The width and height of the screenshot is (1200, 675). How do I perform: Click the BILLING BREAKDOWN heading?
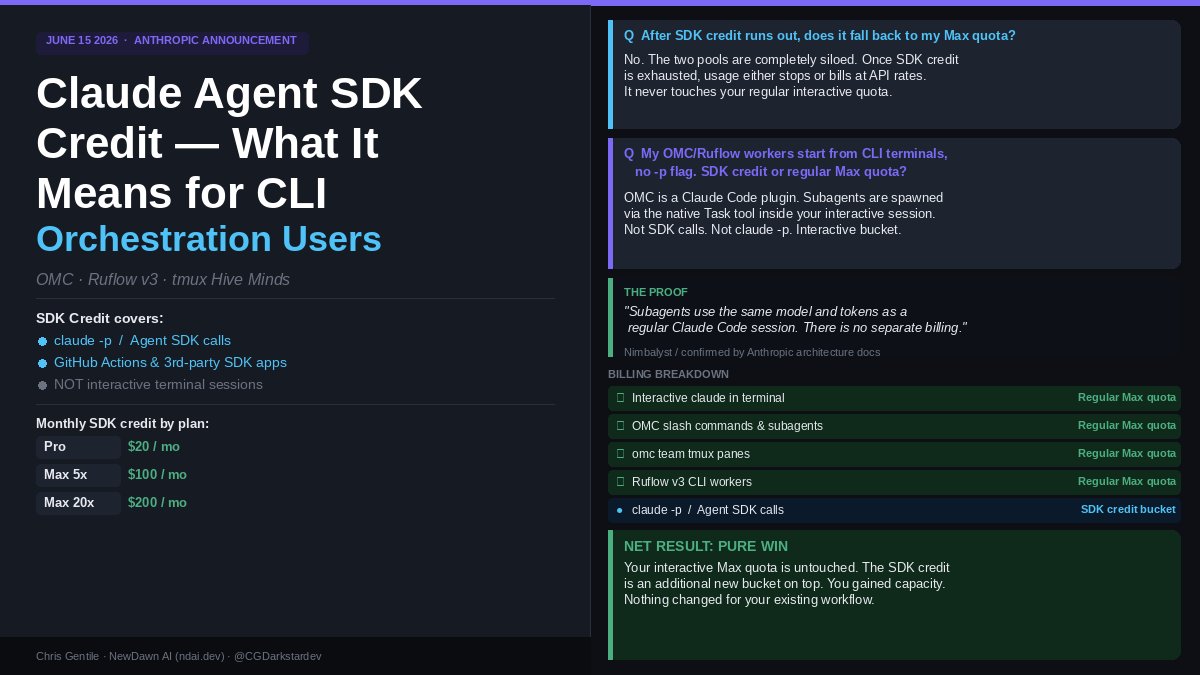coord(668,374)
